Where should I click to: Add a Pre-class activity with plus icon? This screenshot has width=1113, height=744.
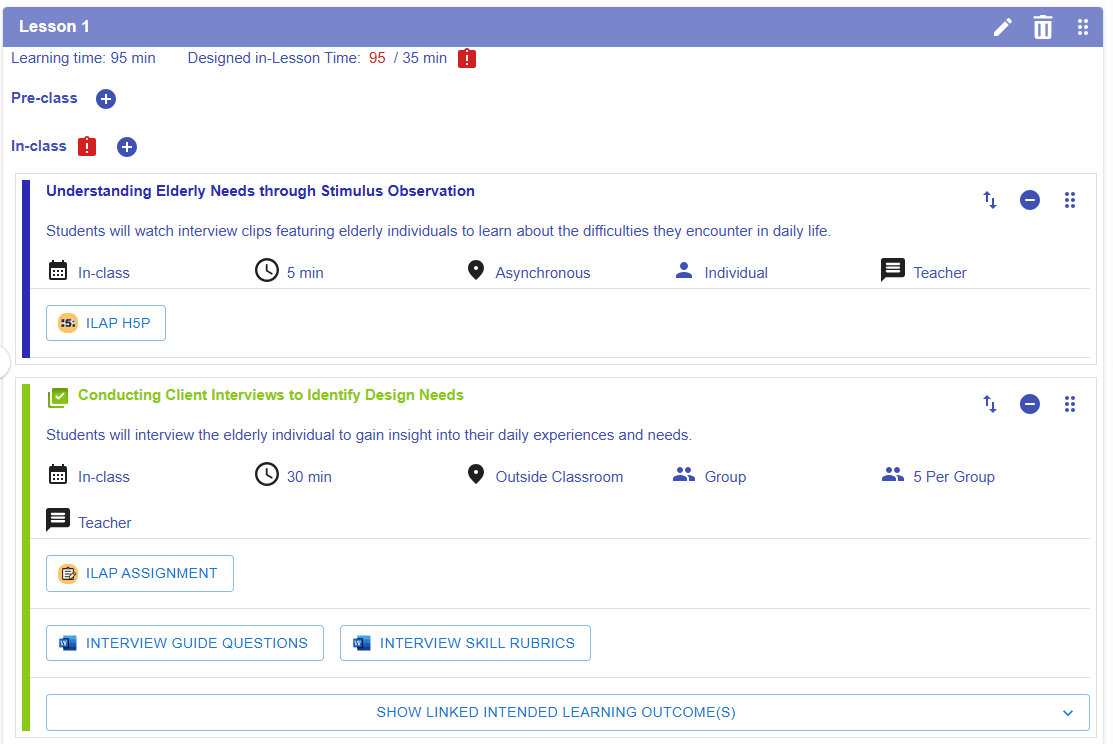pyautogui.click(x=106, y=99)
